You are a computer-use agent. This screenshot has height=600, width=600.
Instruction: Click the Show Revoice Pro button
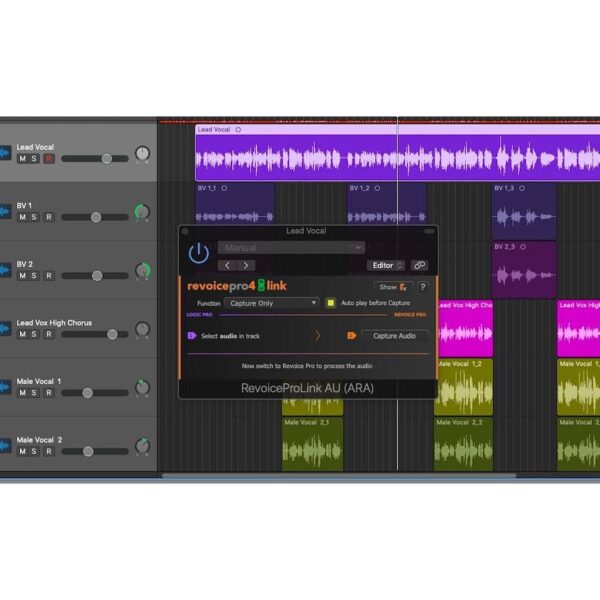click(x=393, y=287)
